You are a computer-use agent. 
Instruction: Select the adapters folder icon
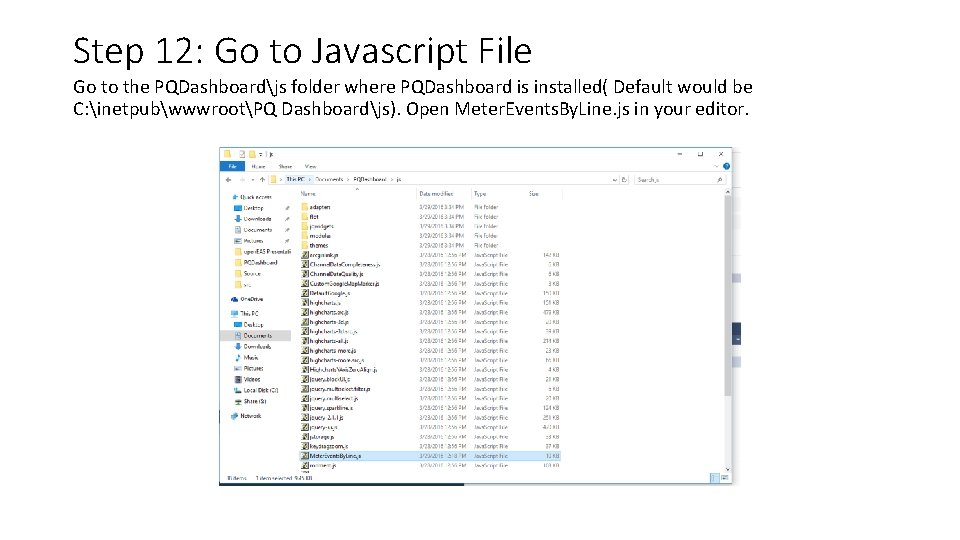click(304, 207)
